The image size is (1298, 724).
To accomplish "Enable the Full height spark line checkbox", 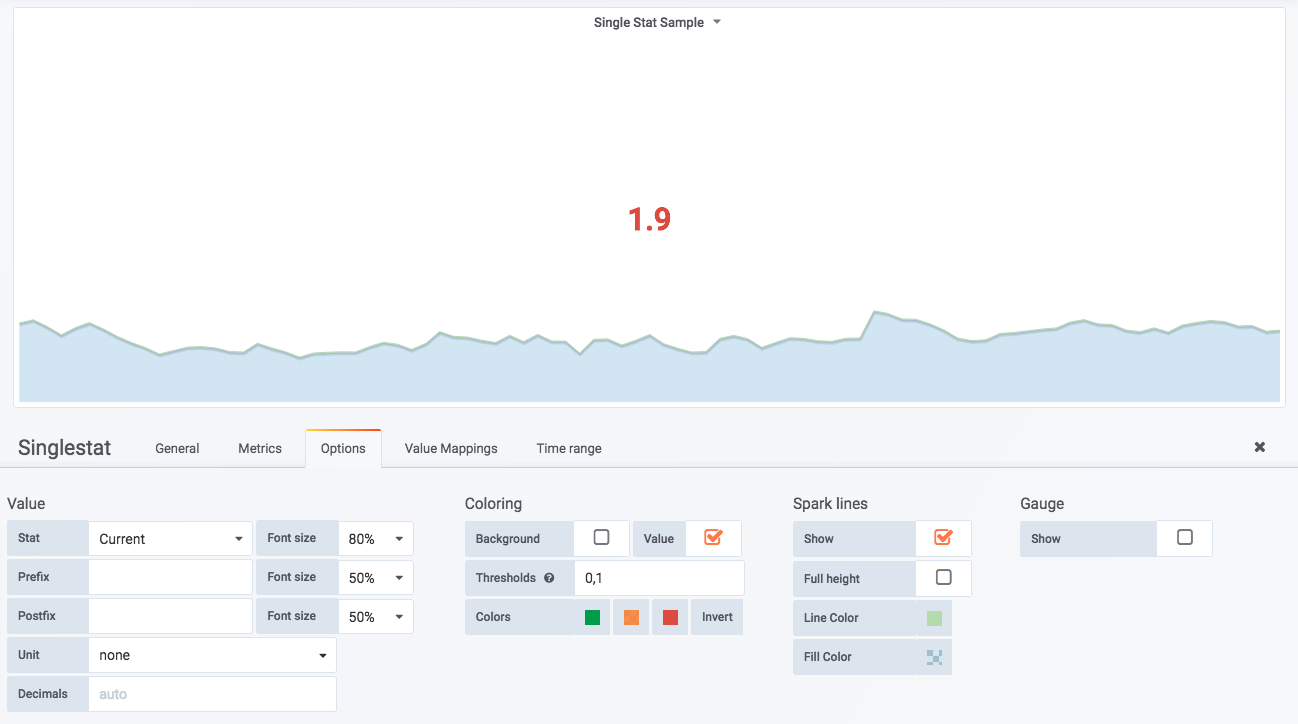I will click(943, 578).
